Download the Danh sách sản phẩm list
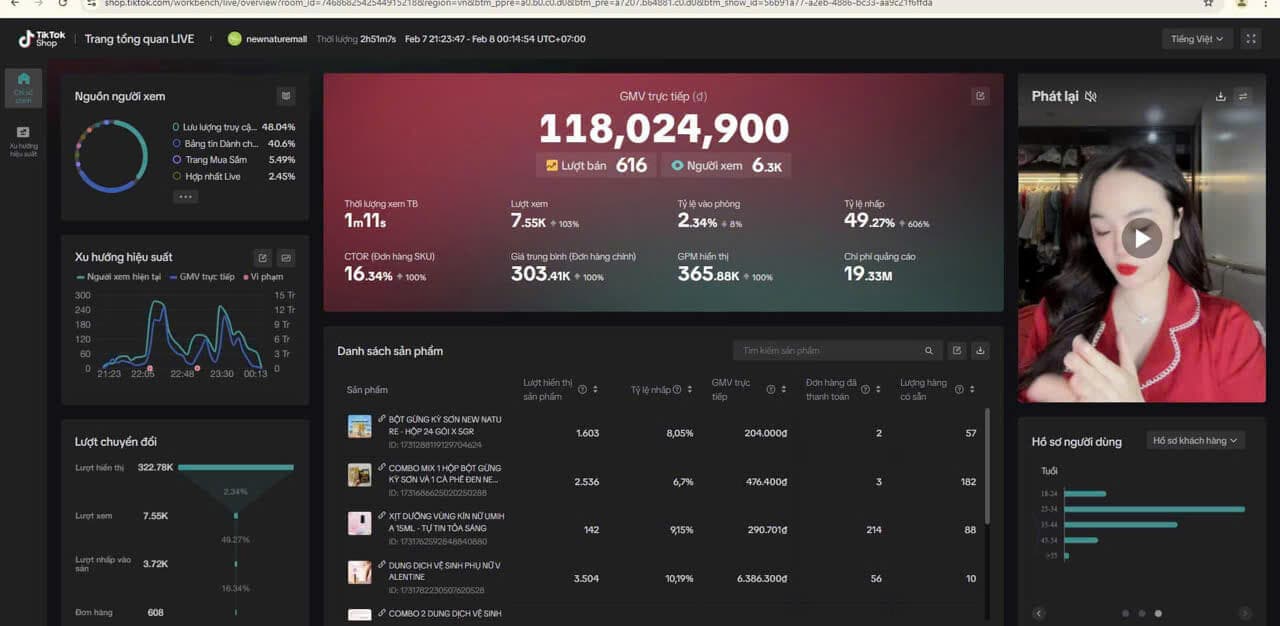Screen dimensions: 1280x626 coord(980,351)
